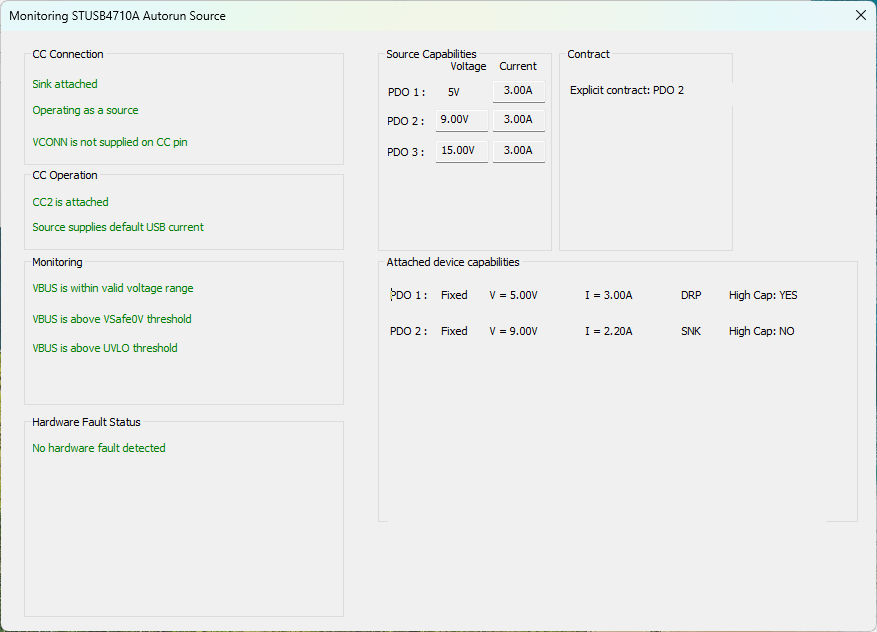Click 'High Cap: NO' text

[761, 331]
